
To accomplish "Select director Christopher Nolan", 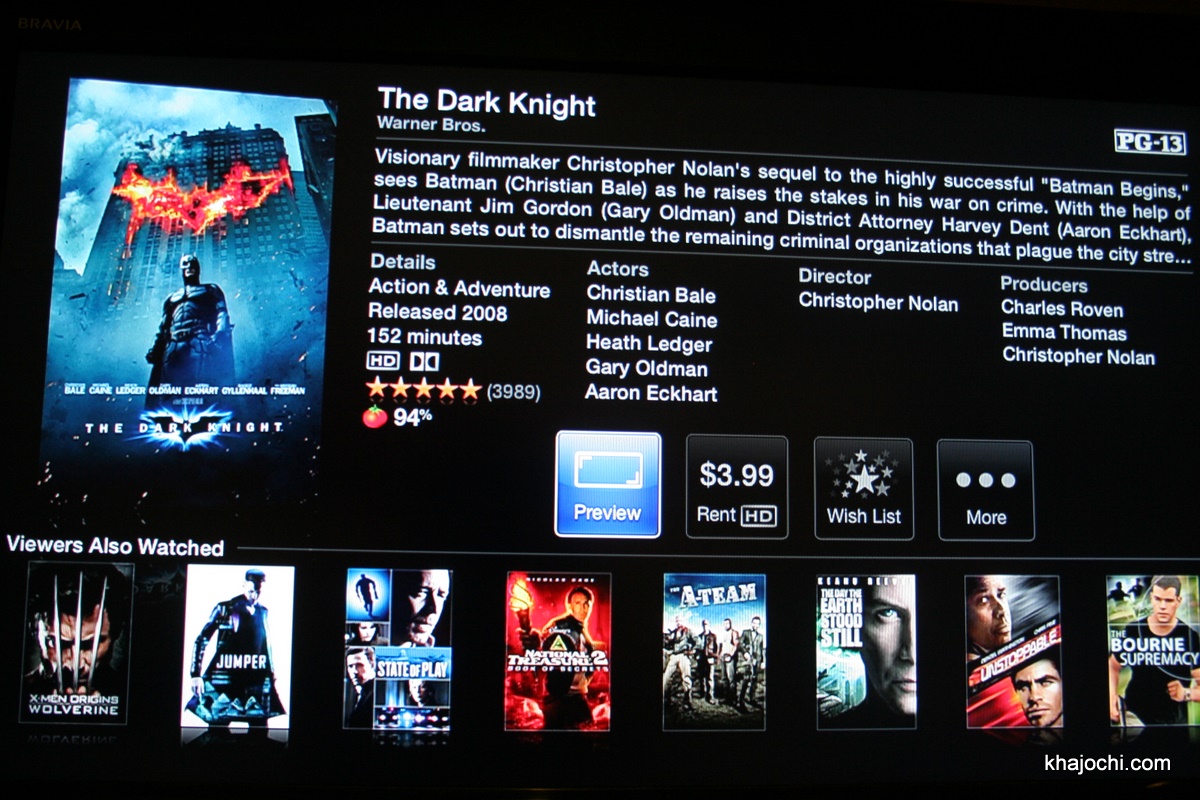I will [x=878, y=303].
